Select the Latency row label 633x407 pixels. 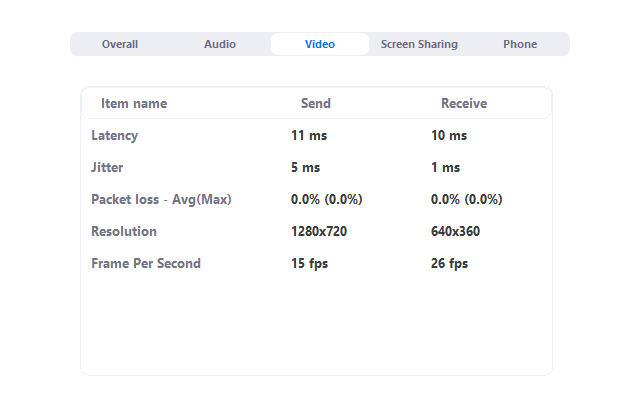(x=115, y=136)
